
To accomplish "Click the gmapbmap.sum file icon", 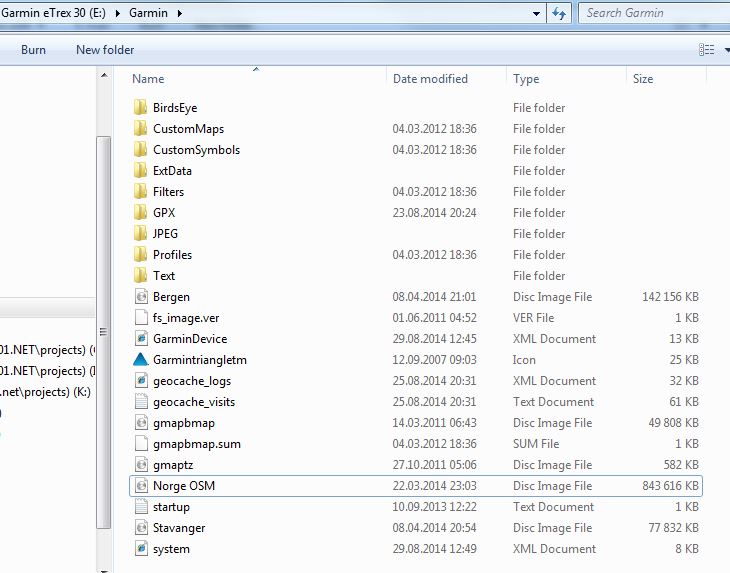I will [141, 444].
